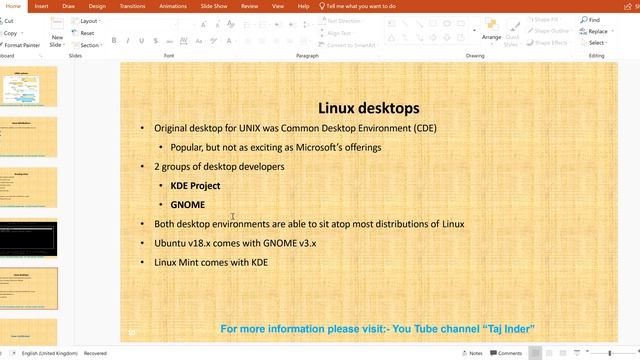Expand the shapes gallery More arrow
Image resolution: width=640 pixels, height=360 pixels.
474,31
